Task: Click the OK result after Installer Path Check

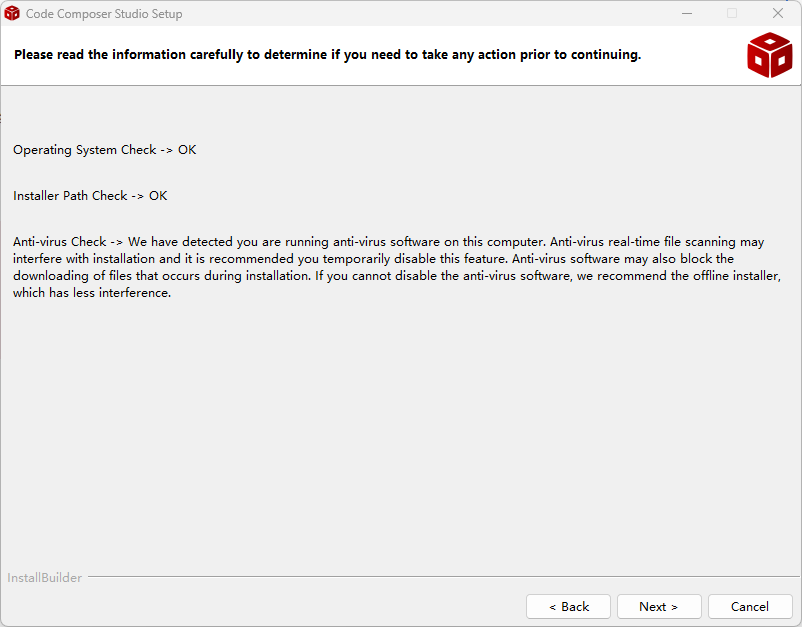Action: [x=158, y=196]
